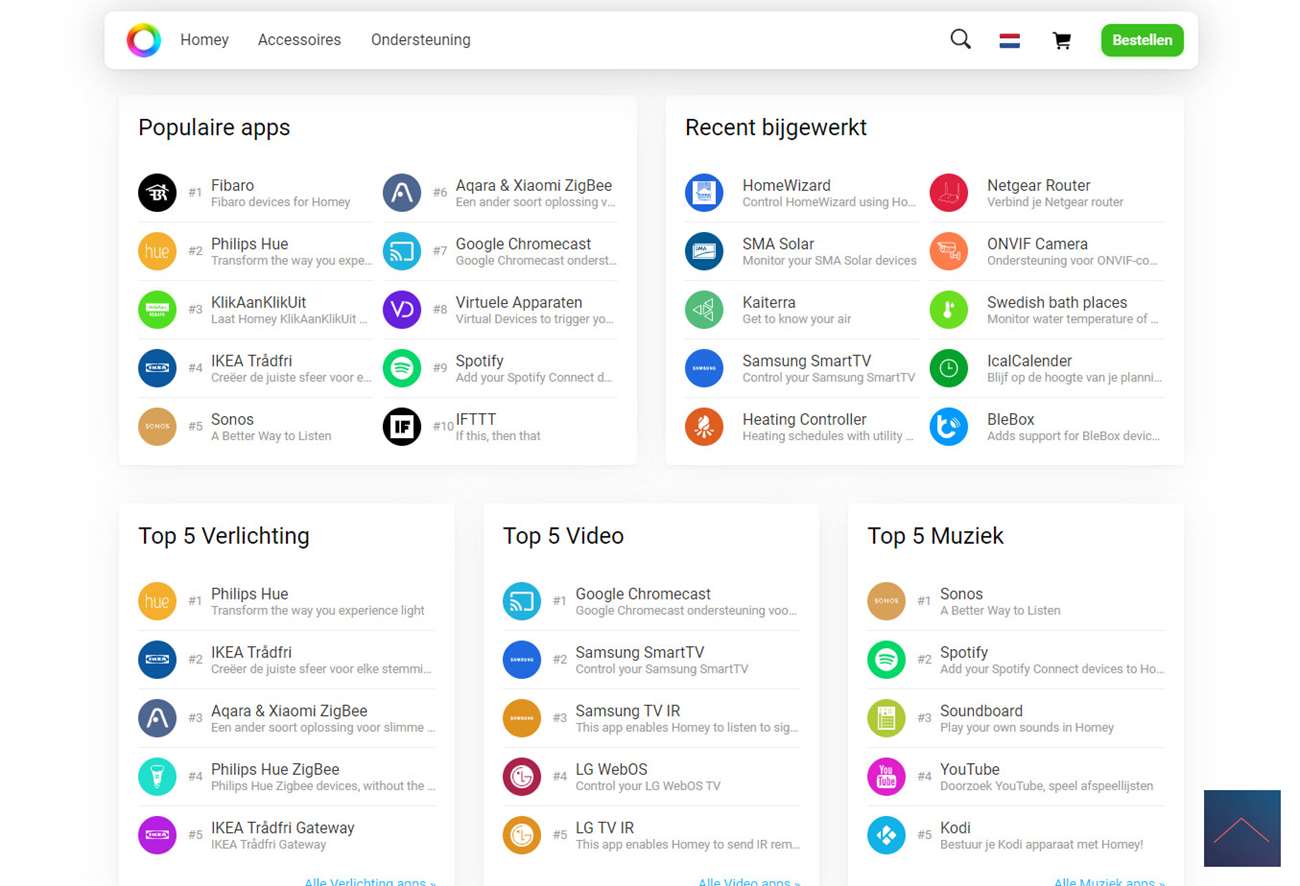The width and height of the screenshot is (1300, 886).
Task: Open the Homey menu item
Action: (204, 40)
